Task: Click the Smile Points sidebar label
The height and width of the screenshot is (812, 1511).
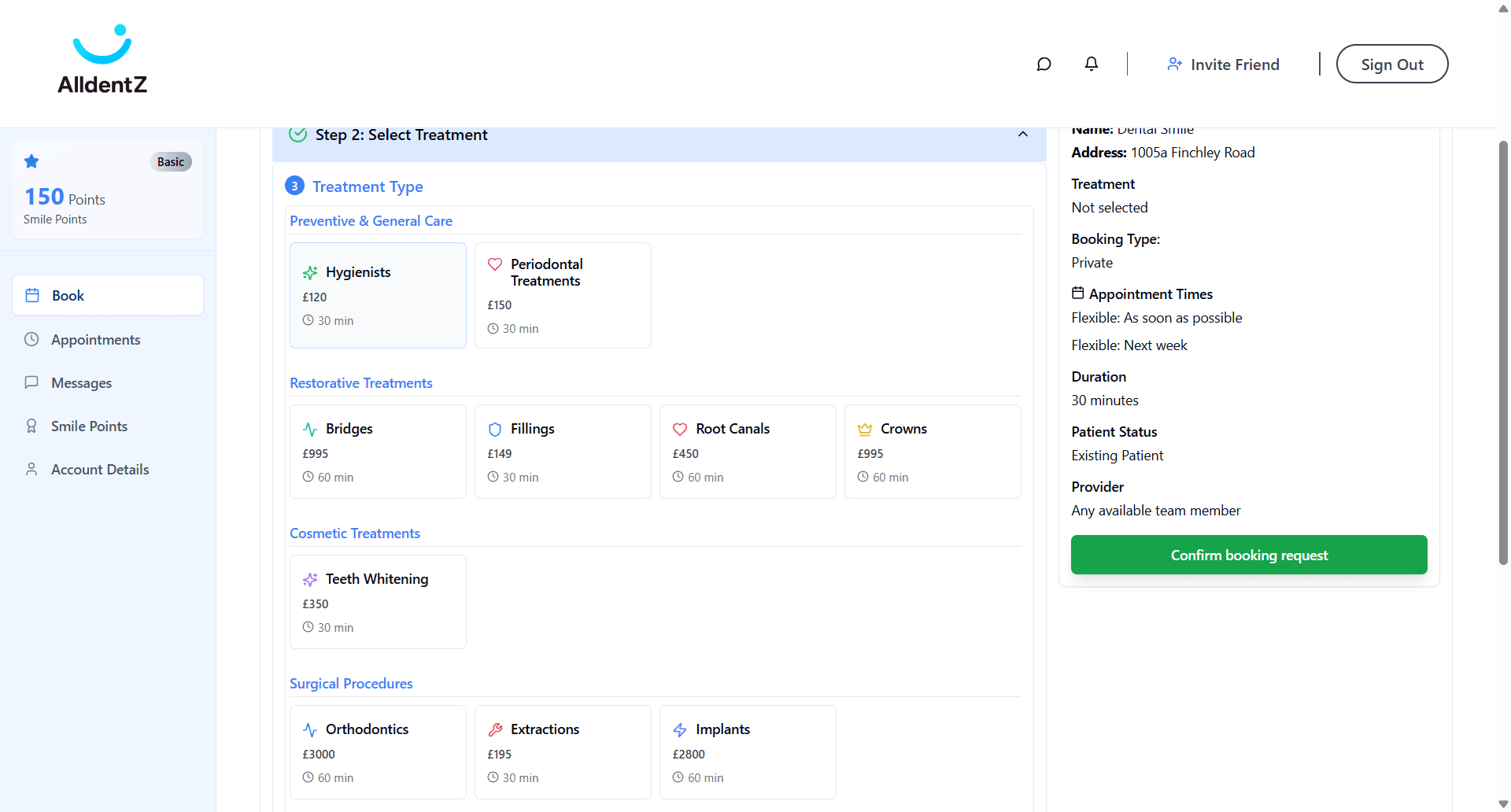Action: tap(89, 426)
